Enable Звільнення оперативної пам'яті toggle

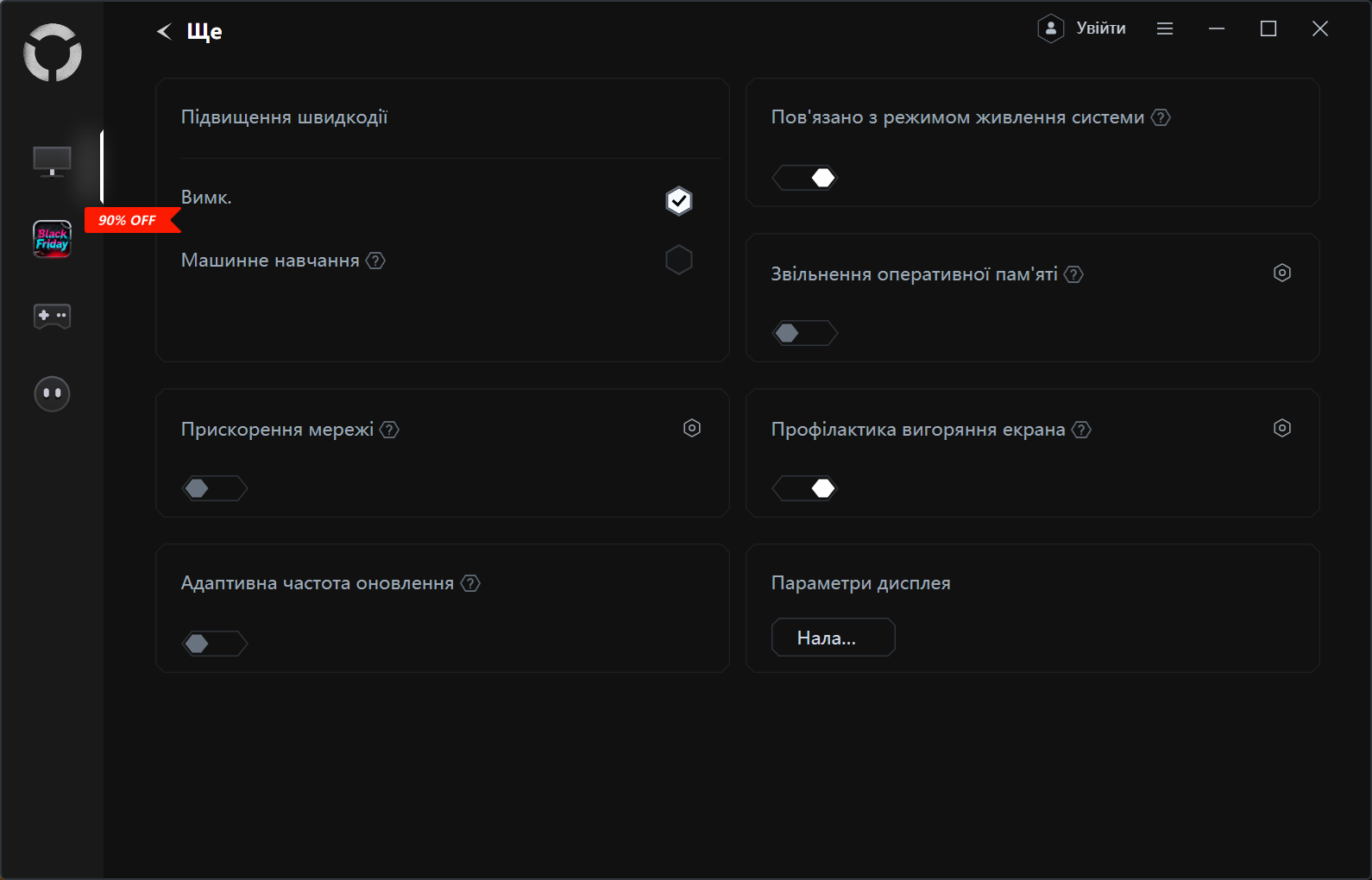click(x=804, y=333)
